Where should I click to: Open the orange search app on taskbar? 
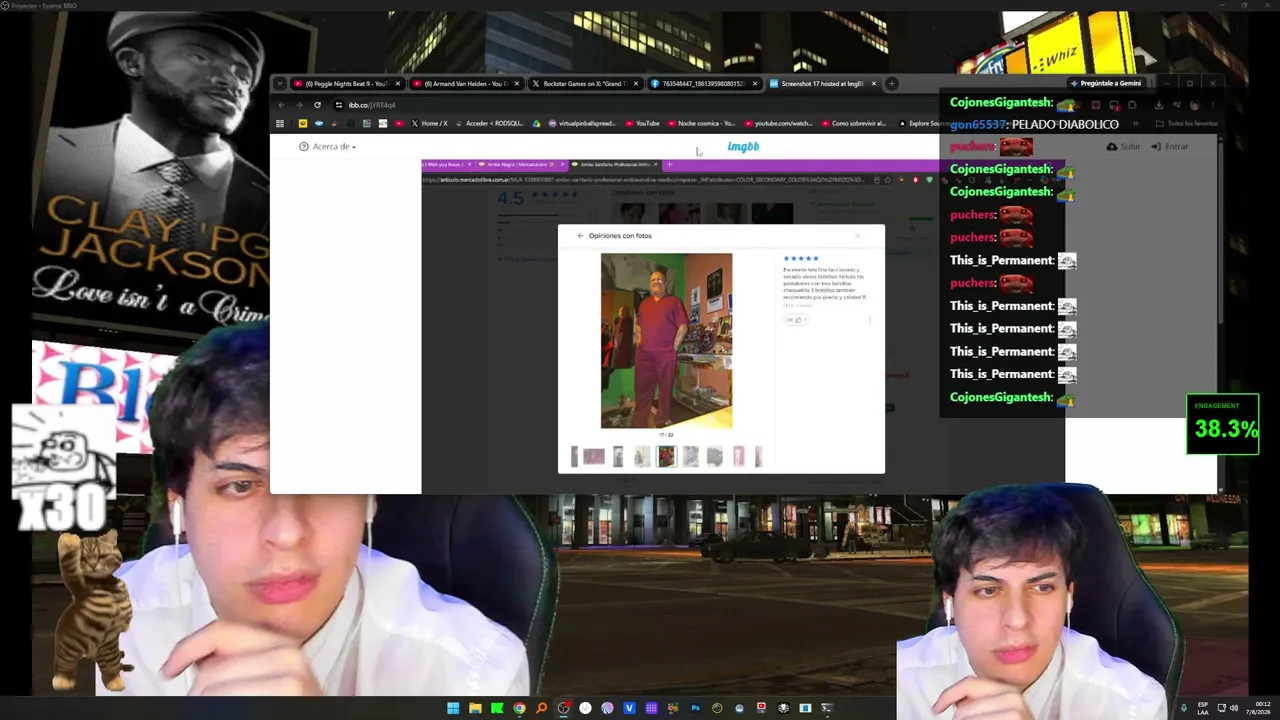[x=541, y=708]
